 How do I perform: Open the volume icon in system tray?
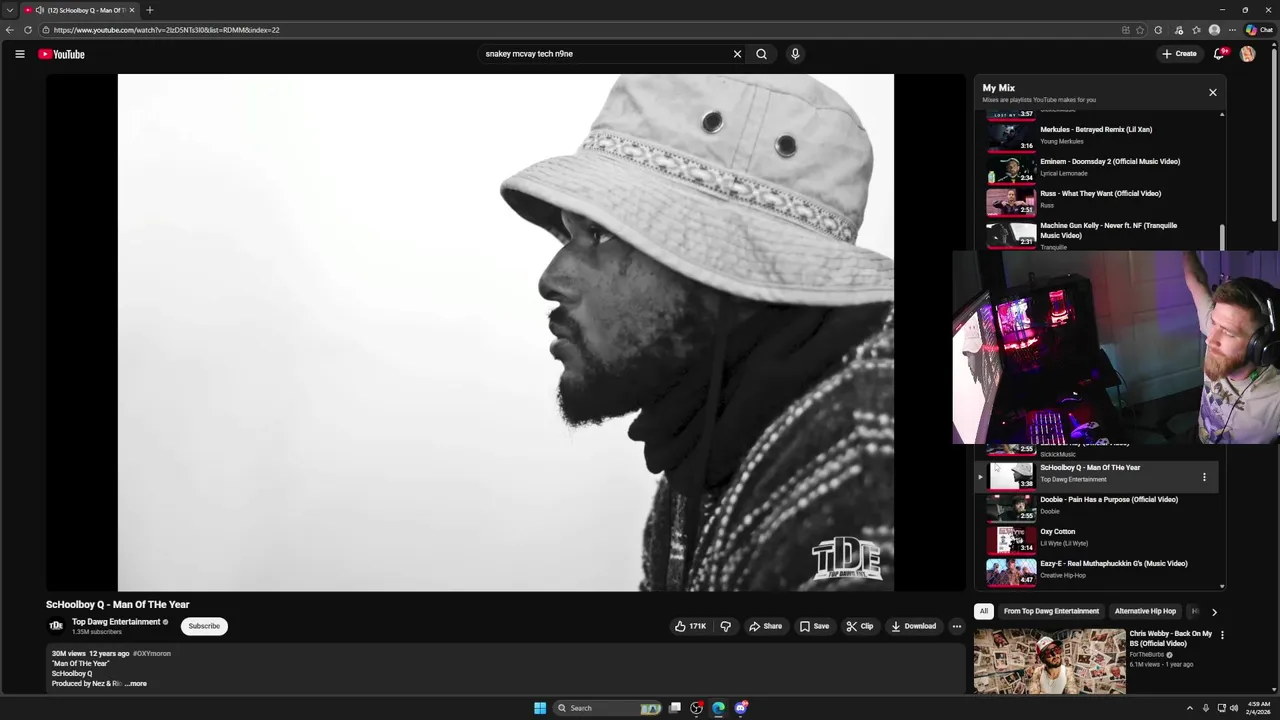coord(1234,708)
